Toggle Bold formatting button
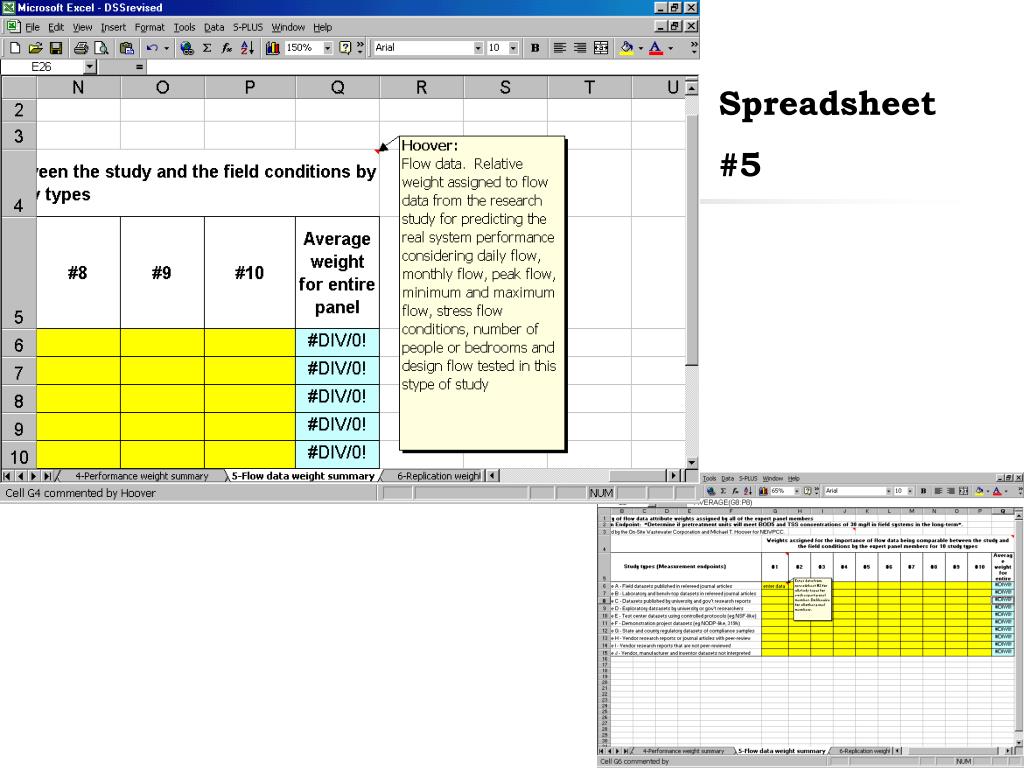Image resolution: width=1024 pixels, height=768 pixels. [535, 48]
